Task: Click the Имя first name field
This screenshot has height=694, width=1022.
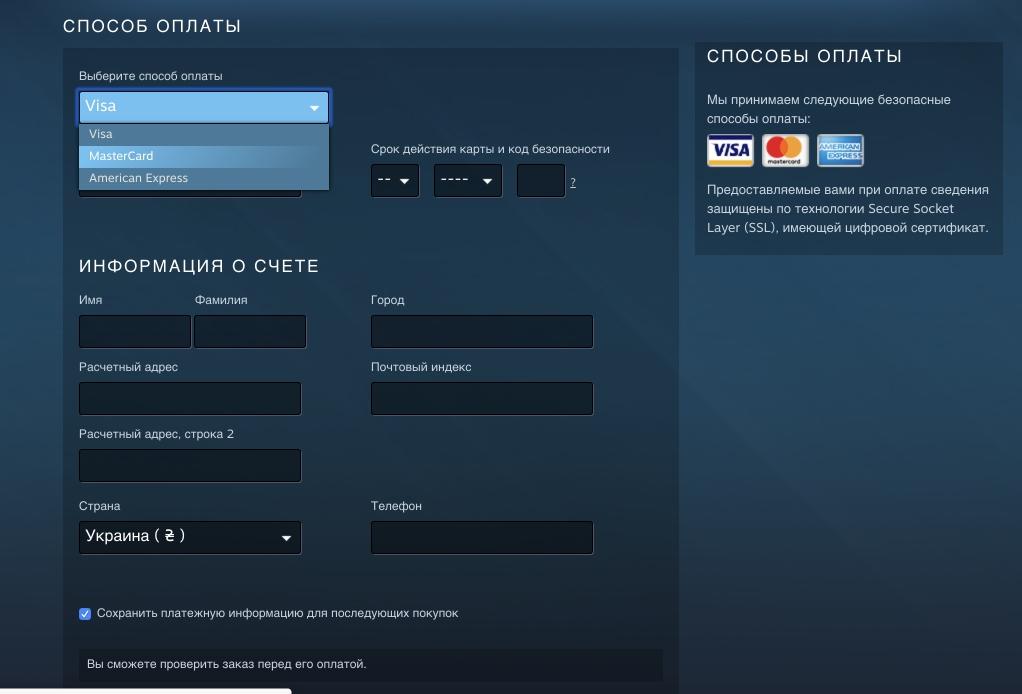Action: [x=135, y=332]
